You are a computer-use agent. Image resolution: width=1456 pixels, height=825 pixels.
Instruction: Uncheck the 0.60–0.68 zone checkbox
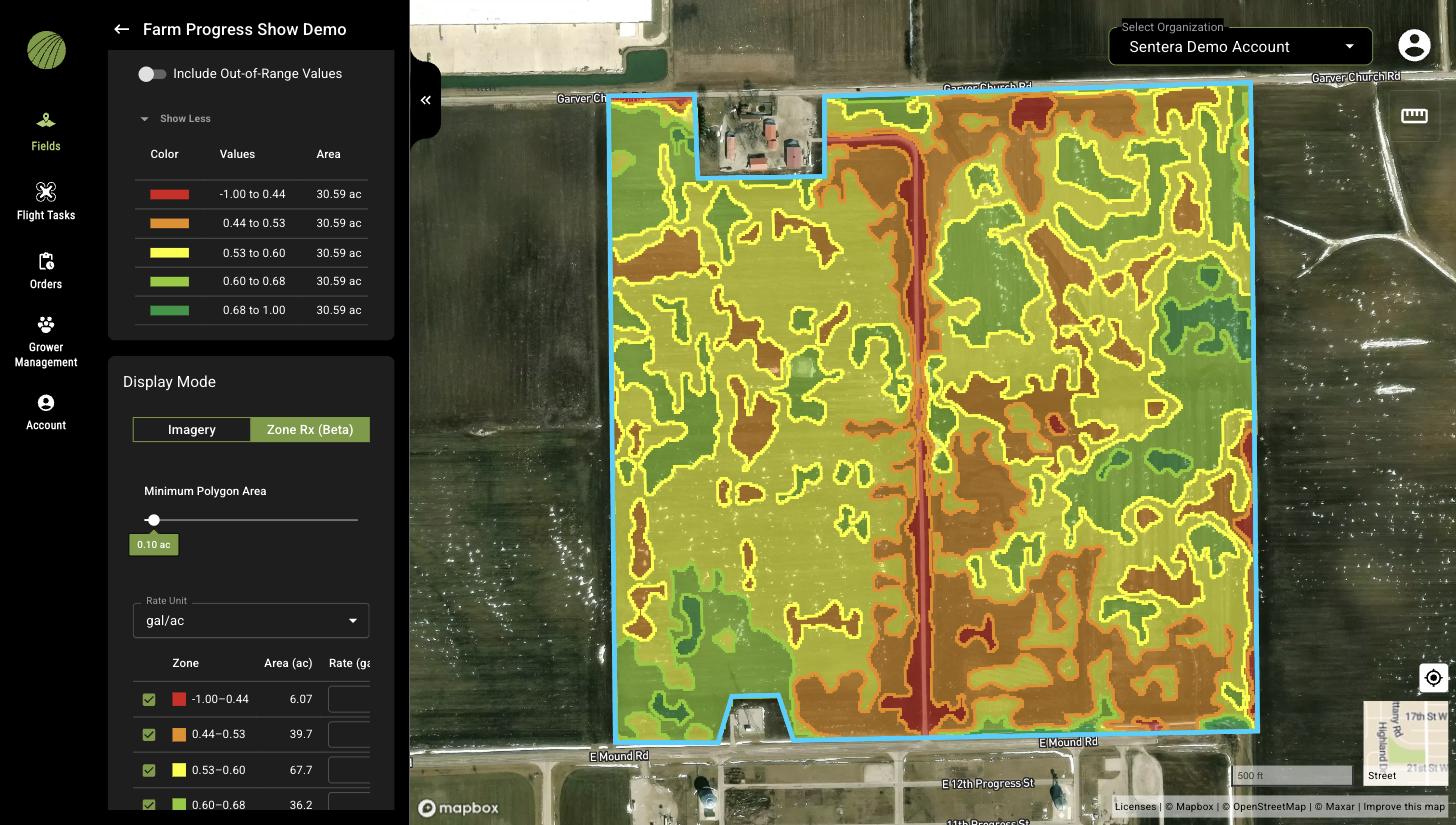[149, 805]
